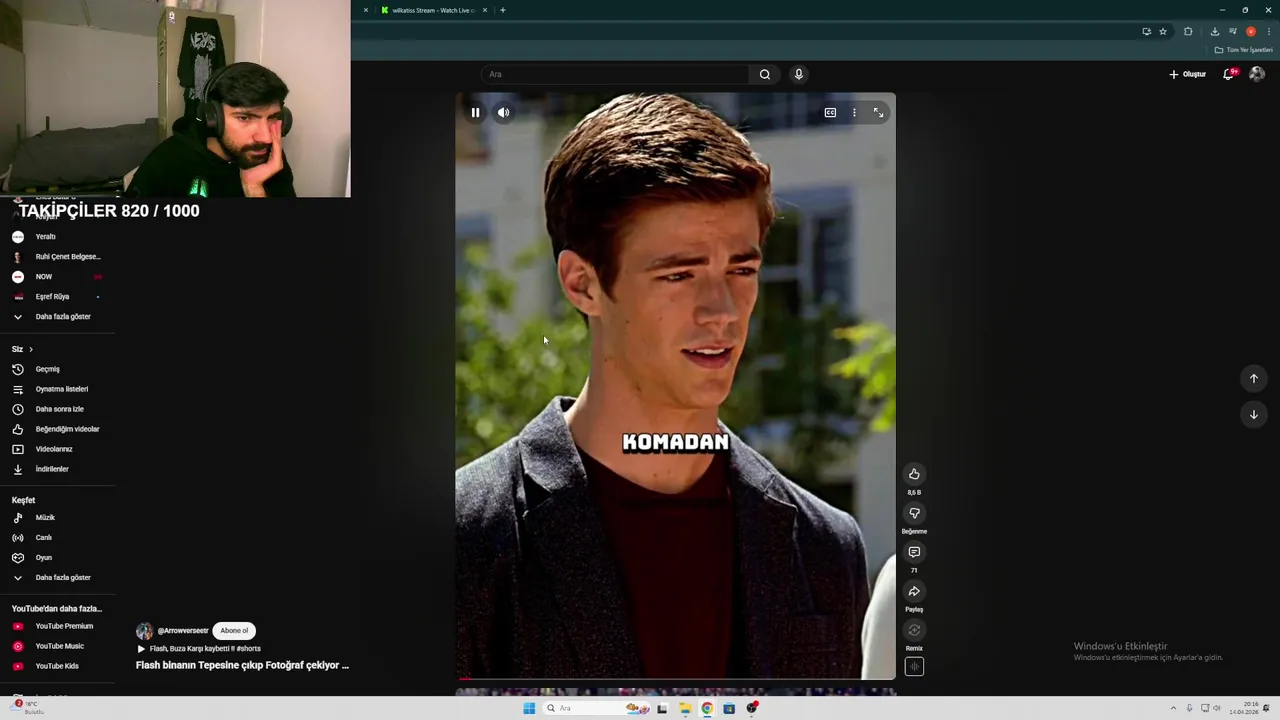Enter fullscreen on the Shorts player
This screenshot has width=1280, height=720.
878,113
